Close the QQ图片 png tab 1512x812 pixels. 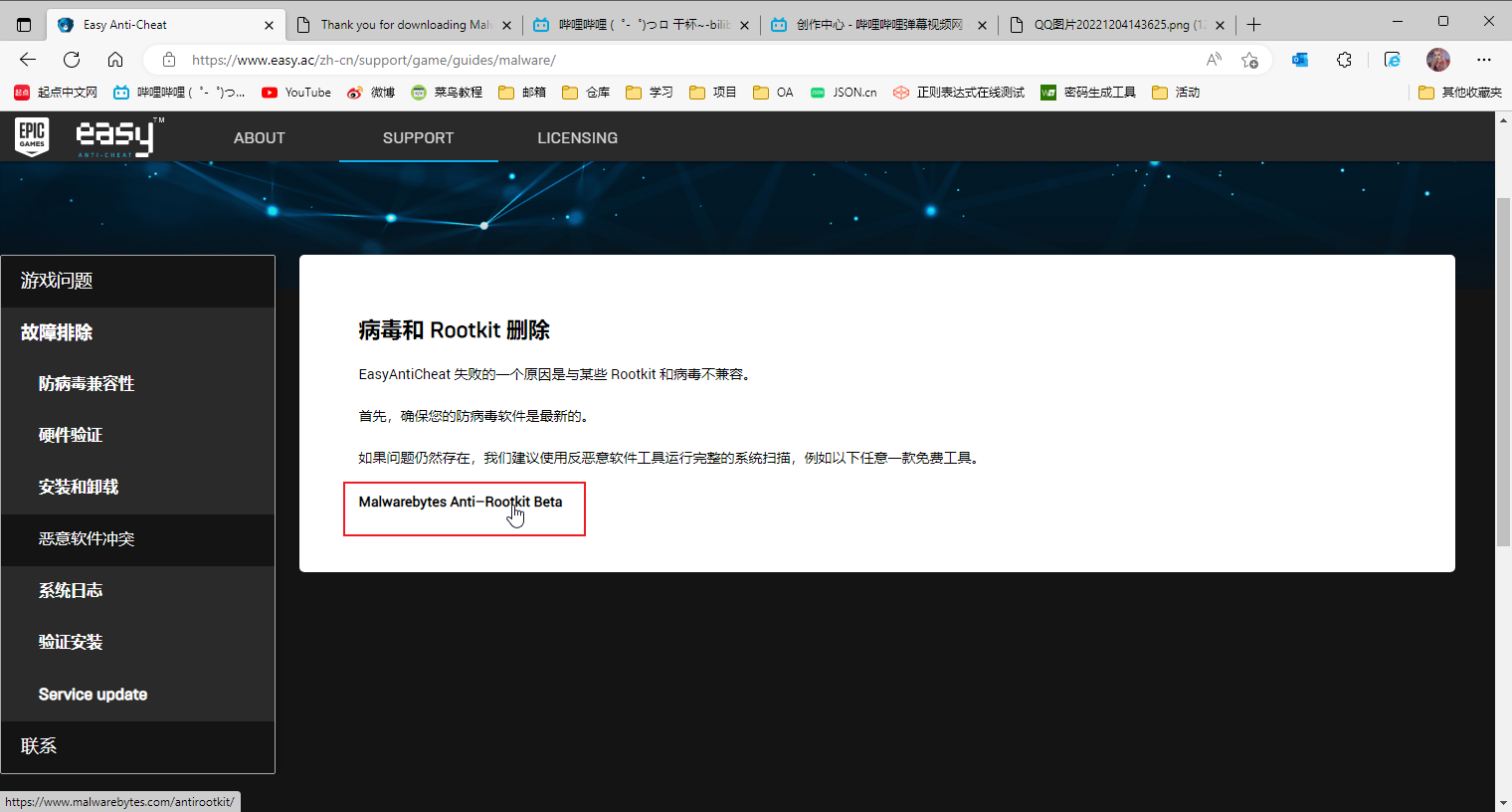click(x=1220, y=25)
